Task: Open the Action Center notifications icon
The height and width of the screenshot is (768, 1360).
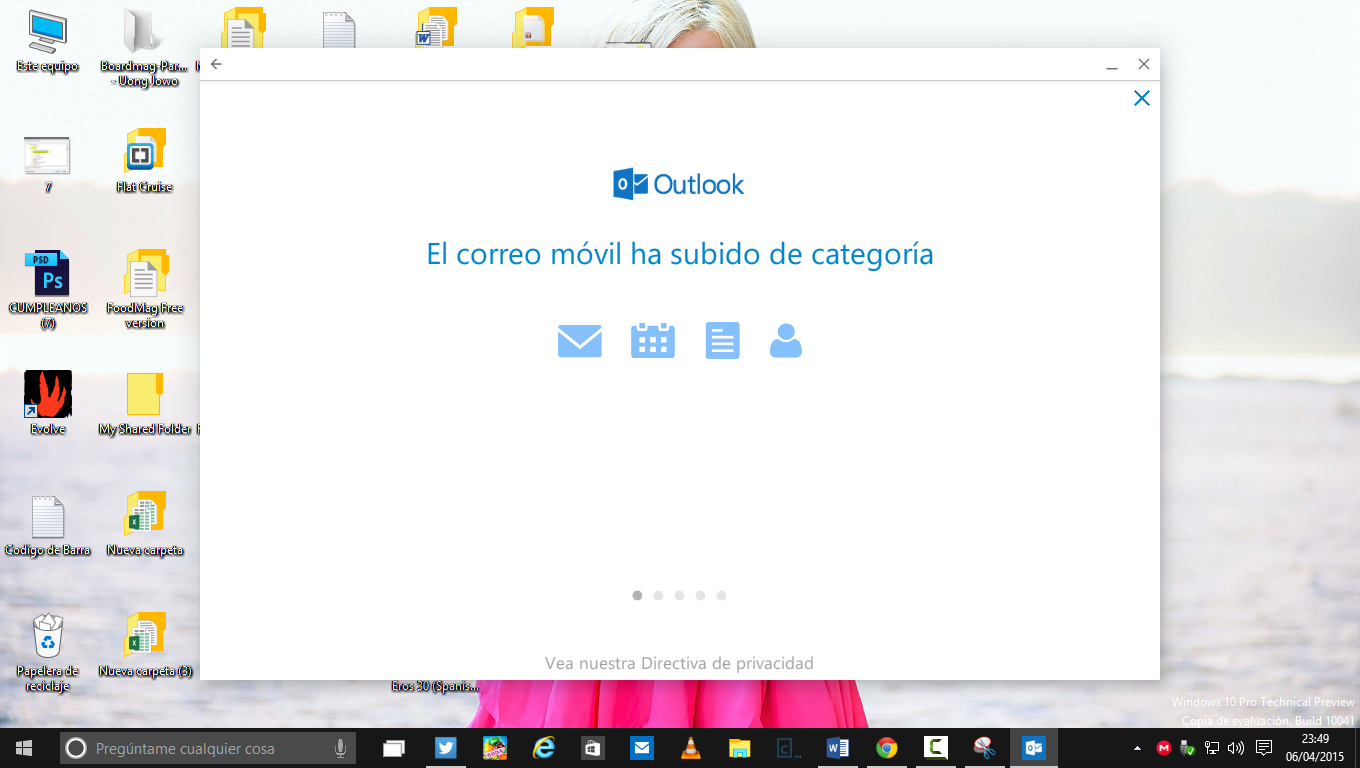Action: (x=1264, y=748)
